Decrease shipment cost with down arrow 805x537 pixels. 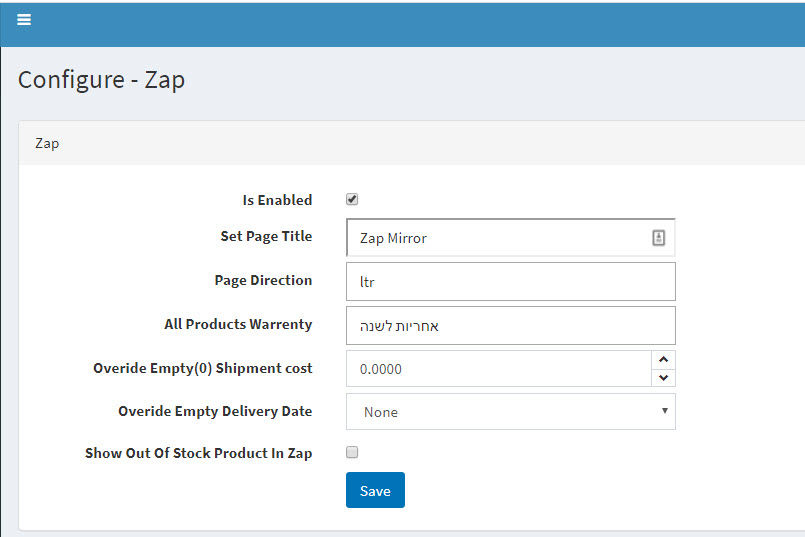tap(663, 377)
